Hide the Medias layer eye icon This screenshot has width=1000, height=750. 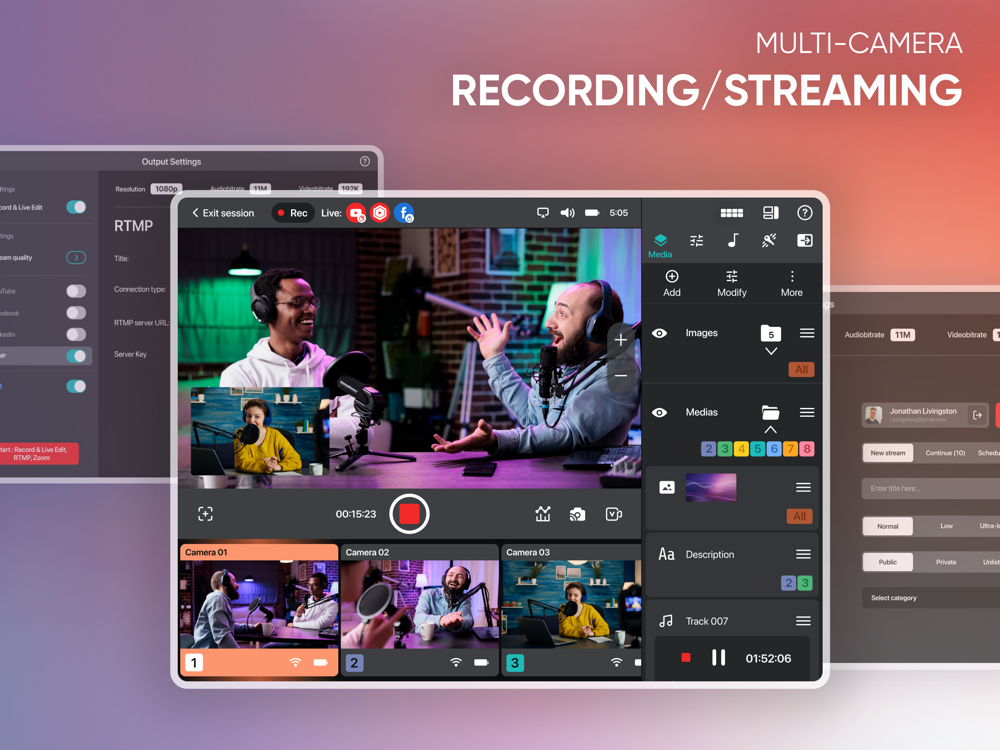coord(659,413)
